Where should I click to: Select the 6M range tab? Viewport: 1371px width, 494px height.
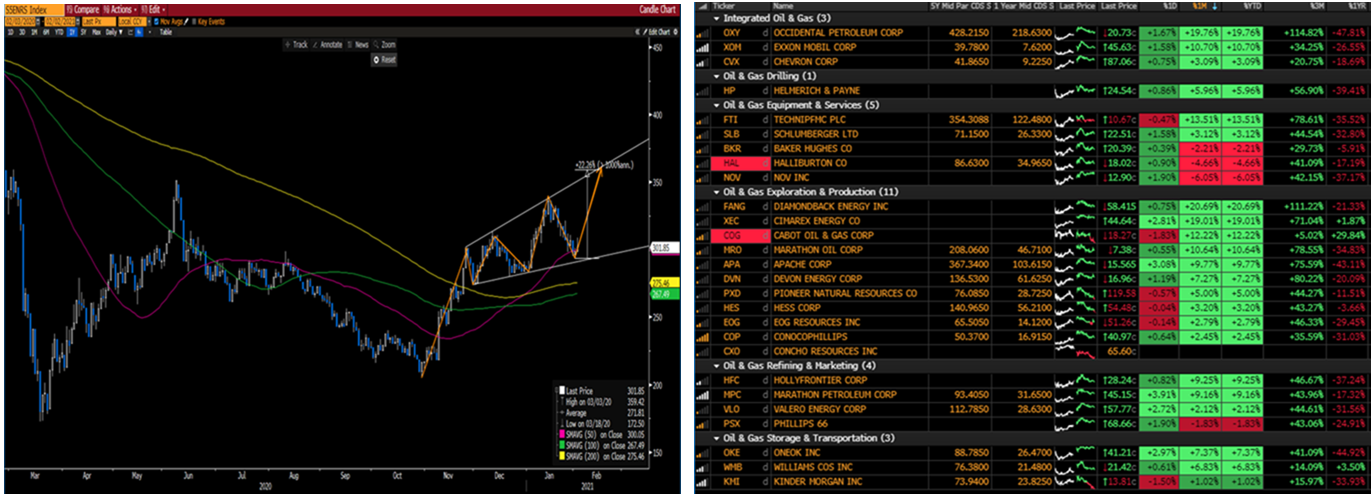click(x=46, y=32)
